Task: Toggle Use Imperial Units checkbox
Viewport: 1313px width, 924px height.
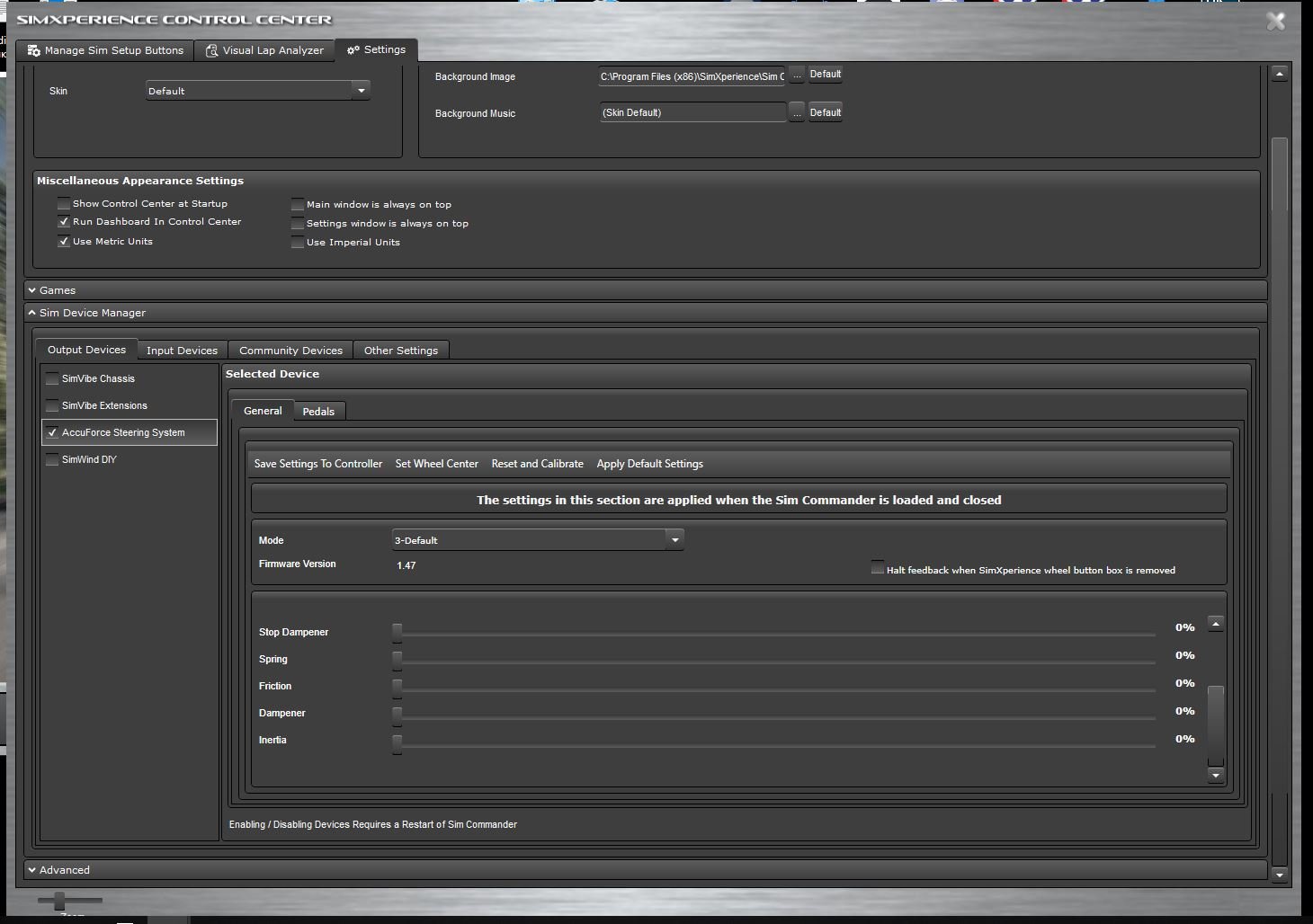Action: (298, 243)
